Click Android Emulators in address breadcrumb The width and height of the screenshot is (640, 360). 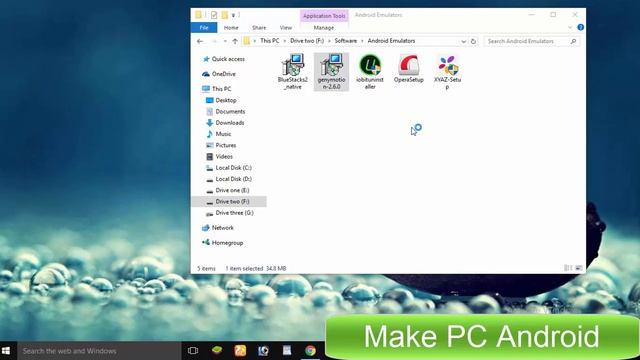pyautogui.click(x=391, y=41)
